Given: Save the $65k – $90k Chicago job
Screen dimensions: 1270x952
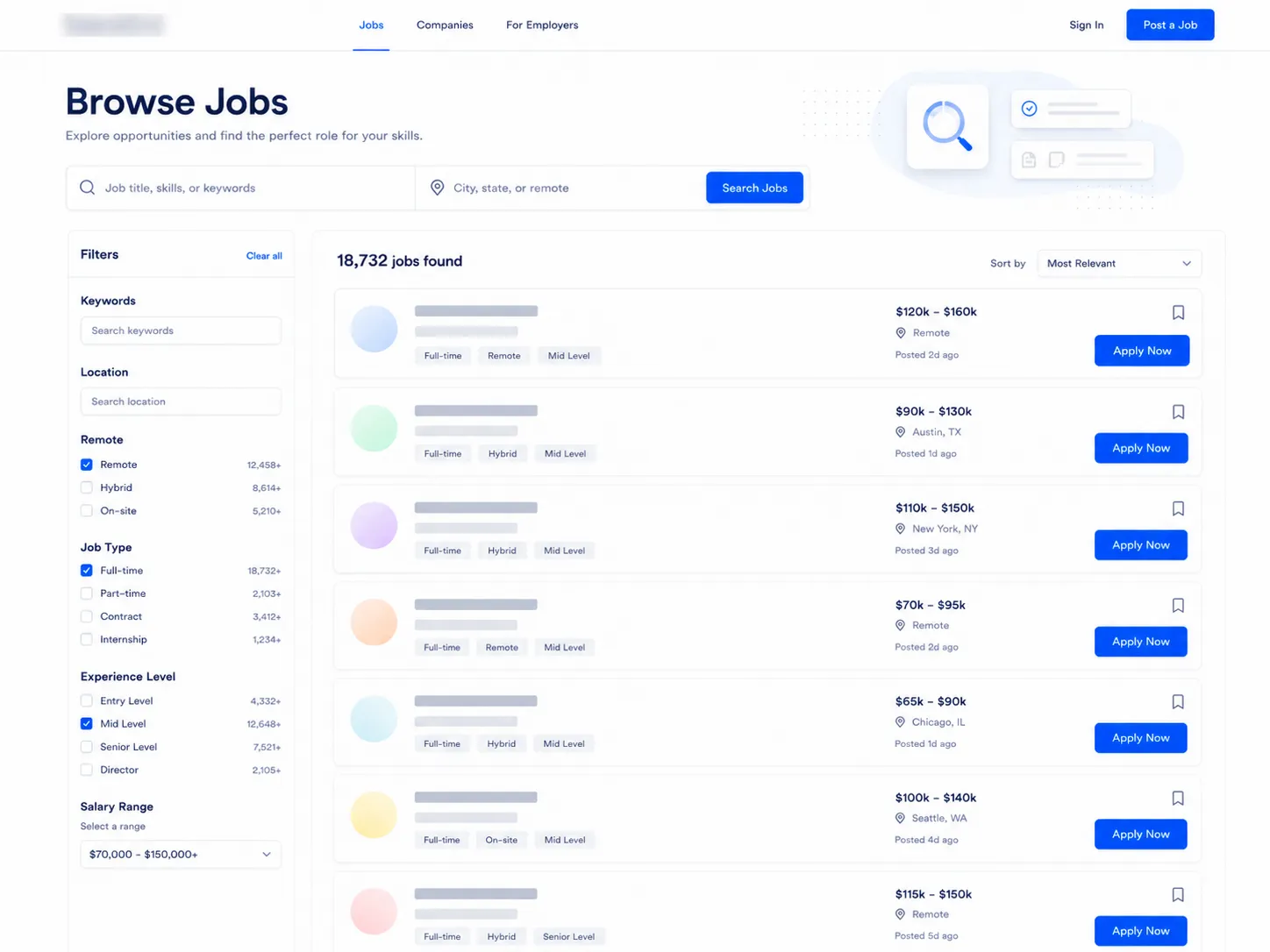Looking at the screenshot, I should point(1178,701).
